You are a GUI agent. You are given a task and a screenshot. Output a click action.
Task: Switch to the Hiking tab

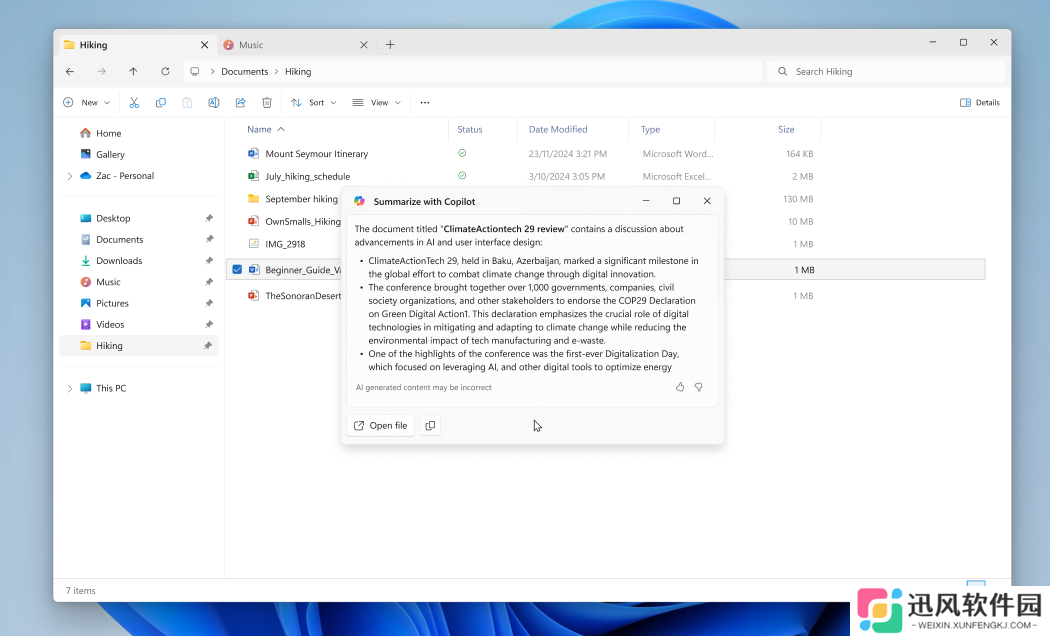tap(137, 45)
